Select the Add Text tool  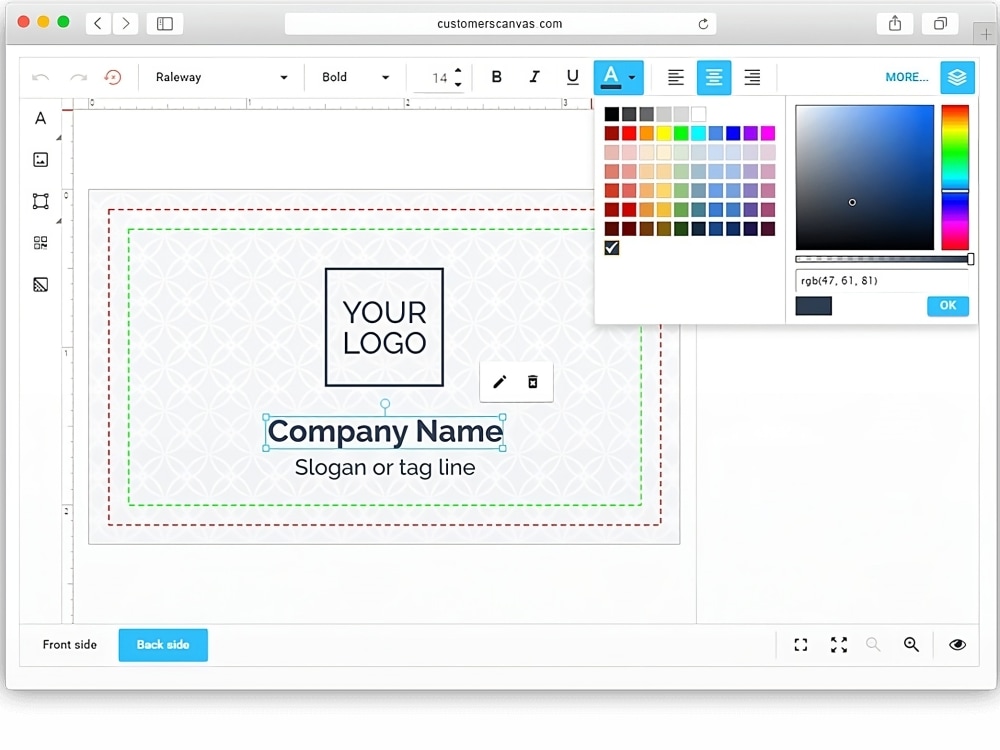click(40, 118)
